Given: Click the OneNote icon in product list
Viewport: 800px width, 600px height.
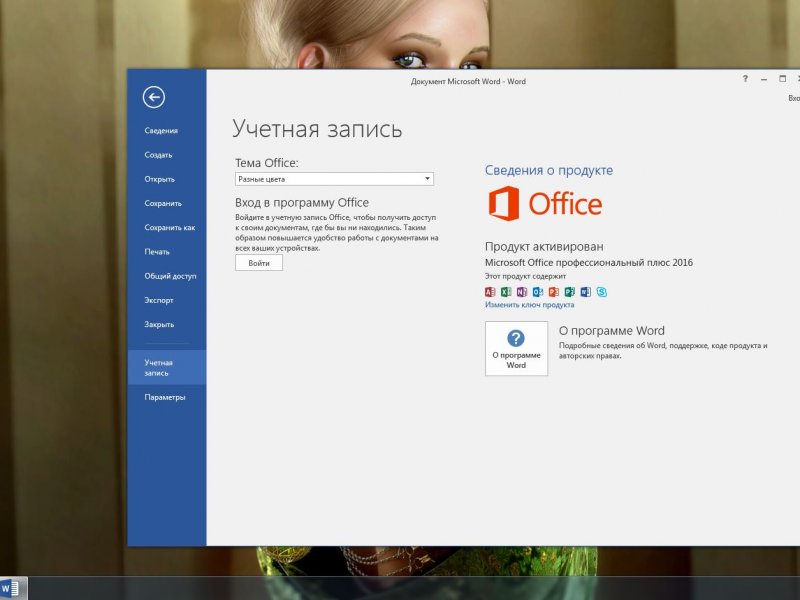Looking at the screenshot, I should click(521, 292).
